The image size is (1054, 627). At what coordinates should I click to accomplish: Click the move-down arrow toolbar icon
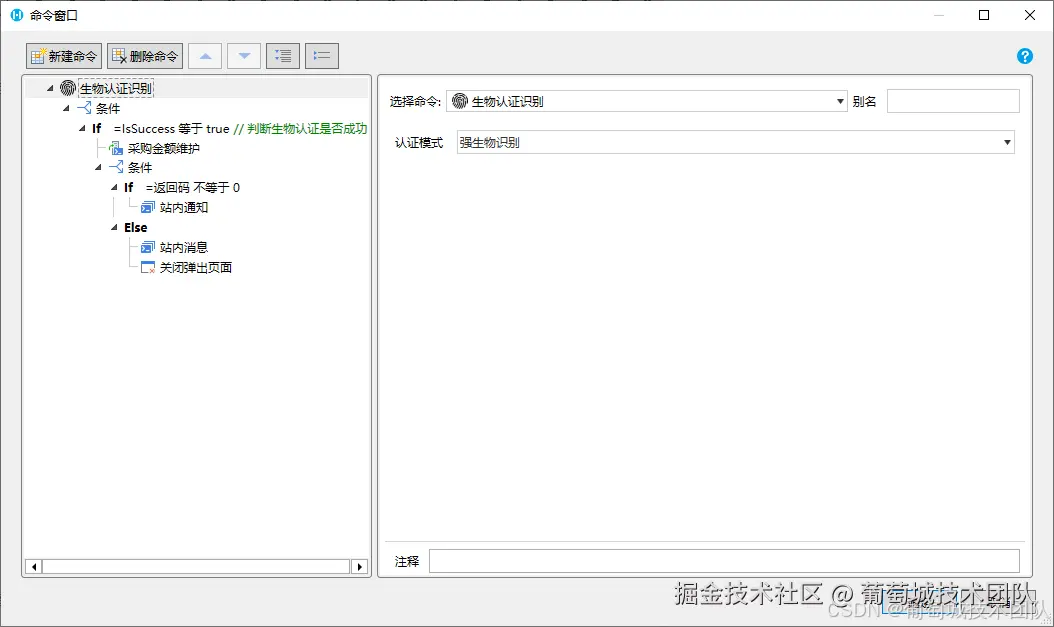coord(243,55)
